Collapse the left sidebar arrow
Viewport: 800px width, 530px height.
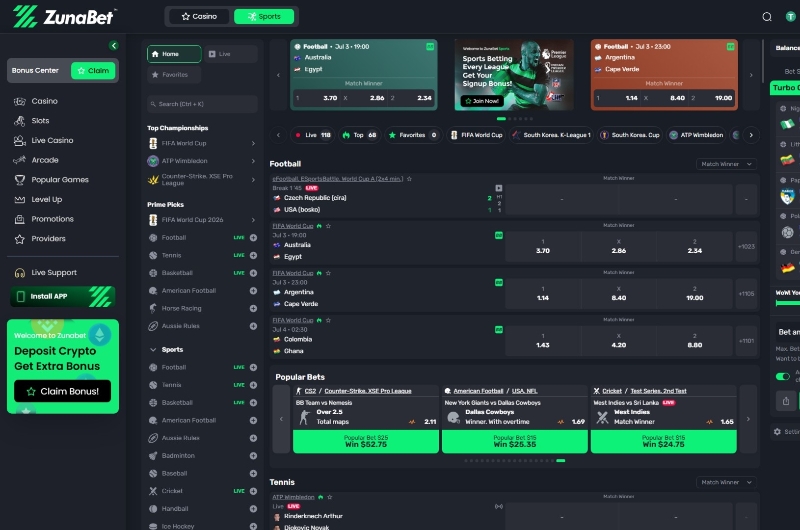pos(114,45)
